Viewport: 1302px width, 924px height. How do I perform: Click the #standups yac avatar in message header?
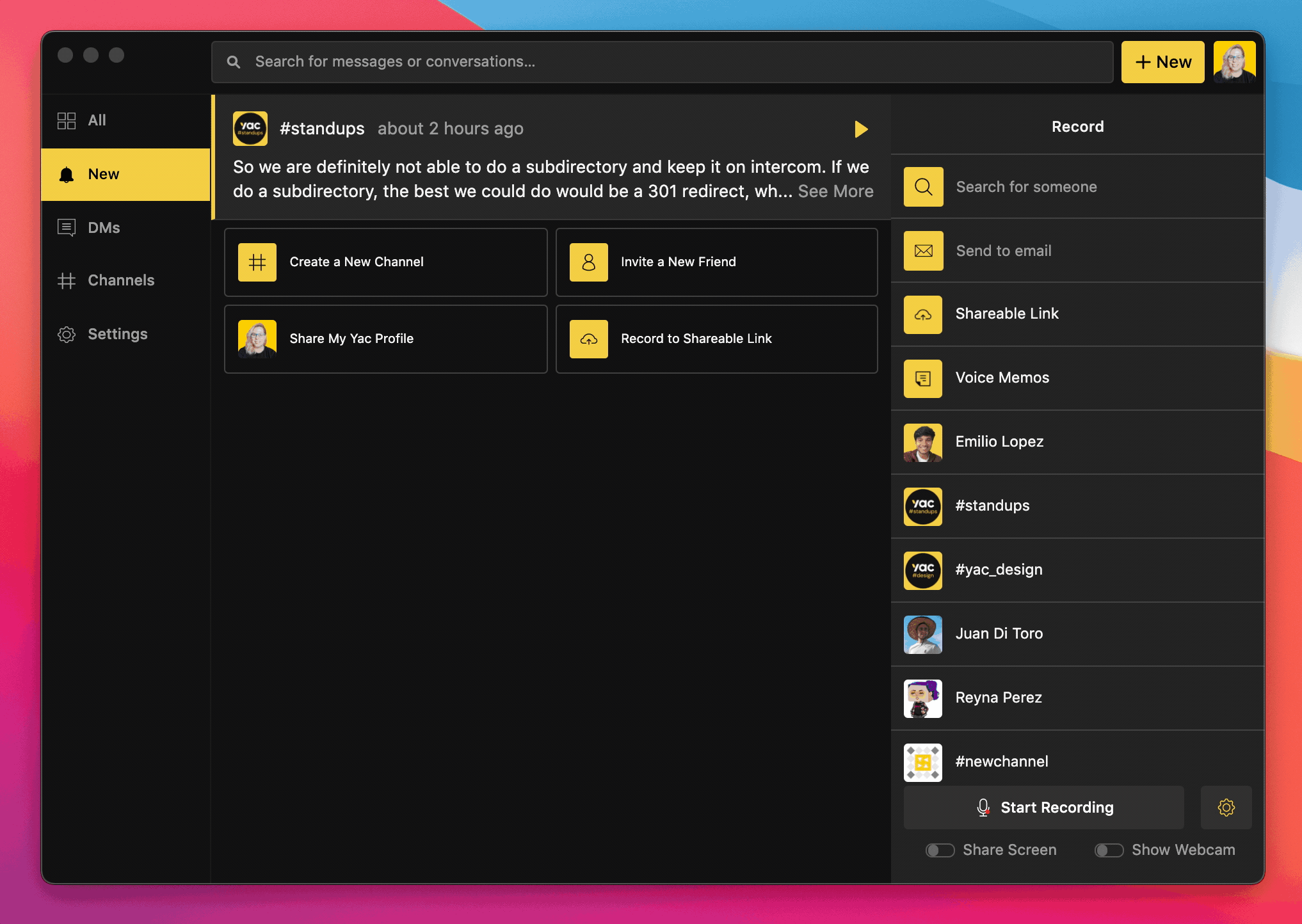tap(250, 129)
